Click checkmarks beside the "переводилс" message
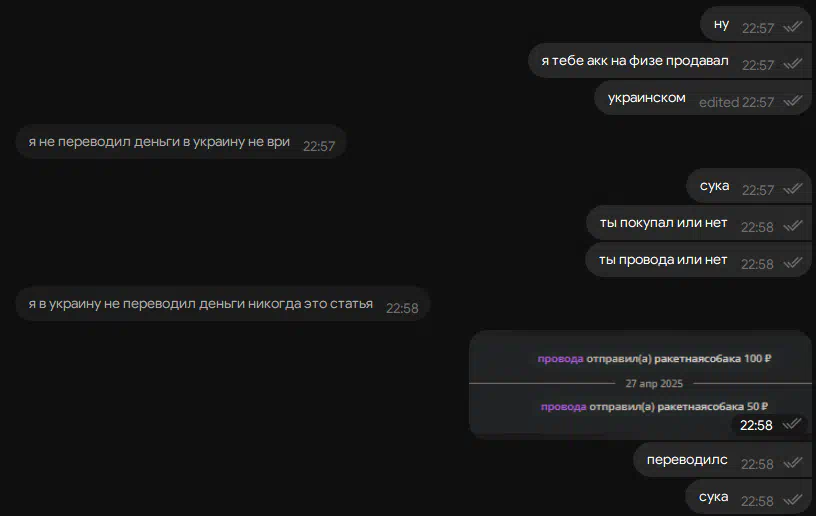 pyautogui.click(x=793, y=462)
